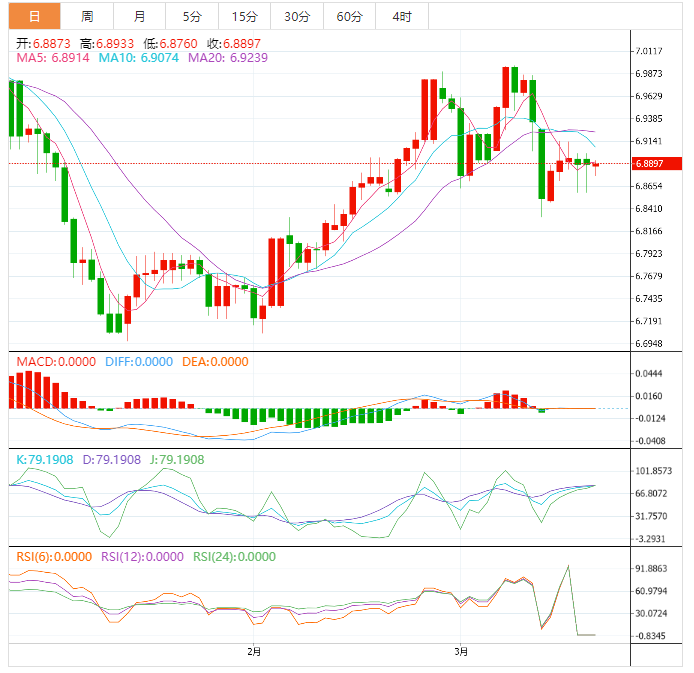
Task: Open the 60分 timeframe tab
Action: tap(349, 16)
